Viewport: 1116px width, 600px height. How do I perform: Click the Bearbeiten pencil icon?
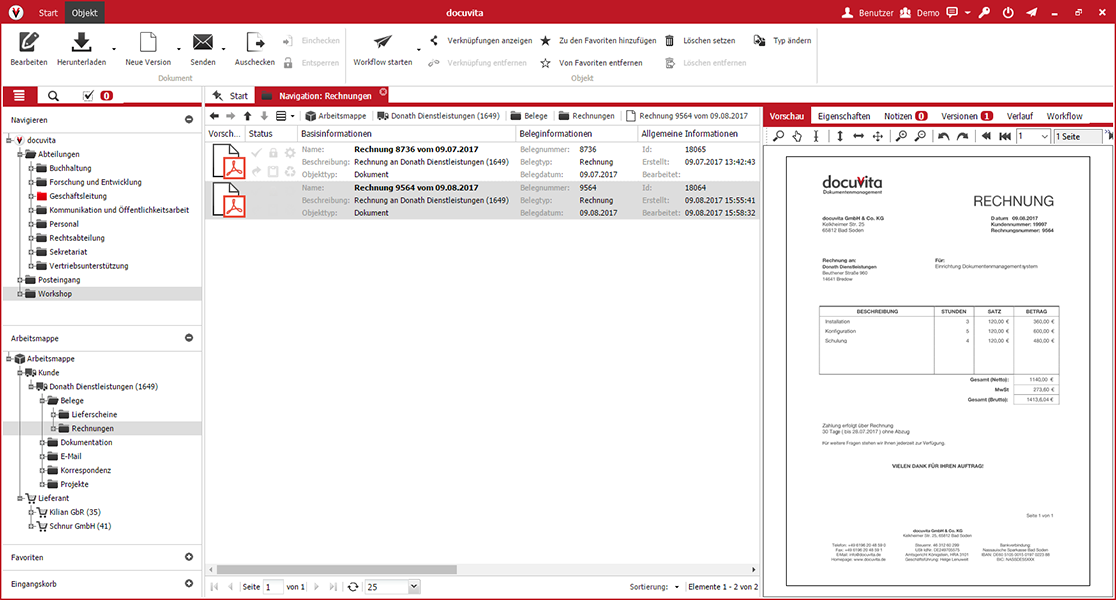28,43
